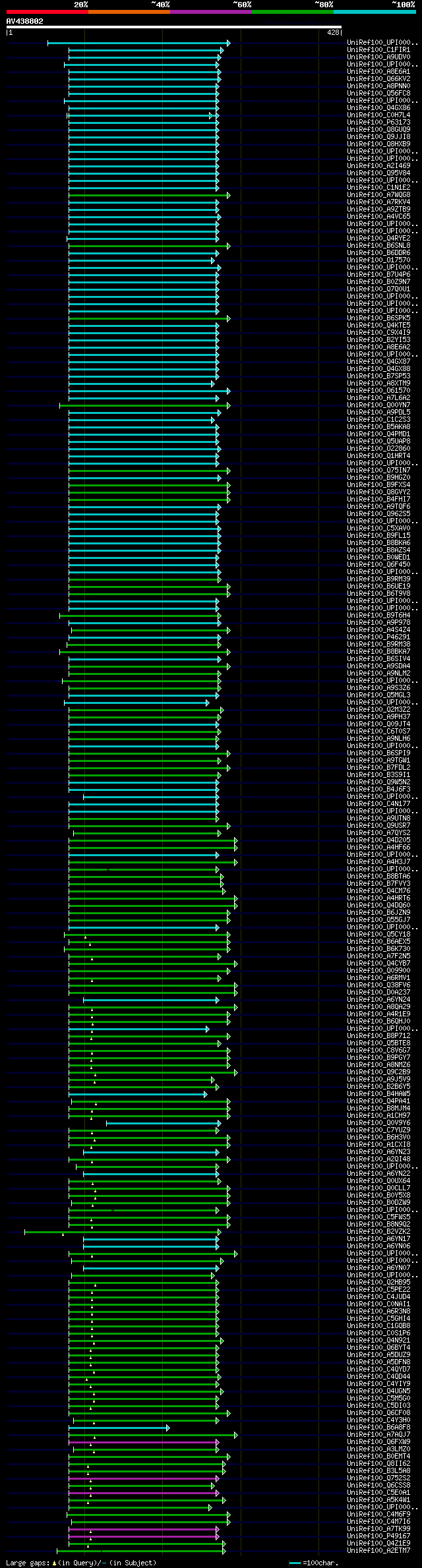Select the UniRef100_Q95V84 label

point(378,173)
